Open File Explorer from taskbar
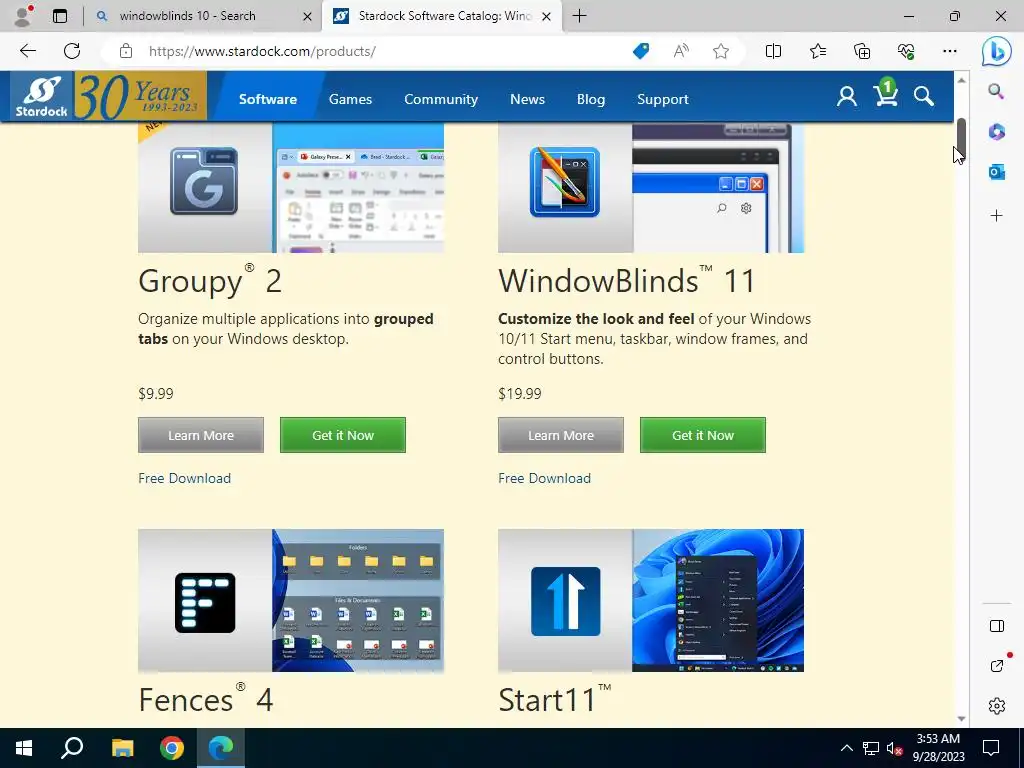This screenshot has width=1024, height=768. (x=122, y=748)
